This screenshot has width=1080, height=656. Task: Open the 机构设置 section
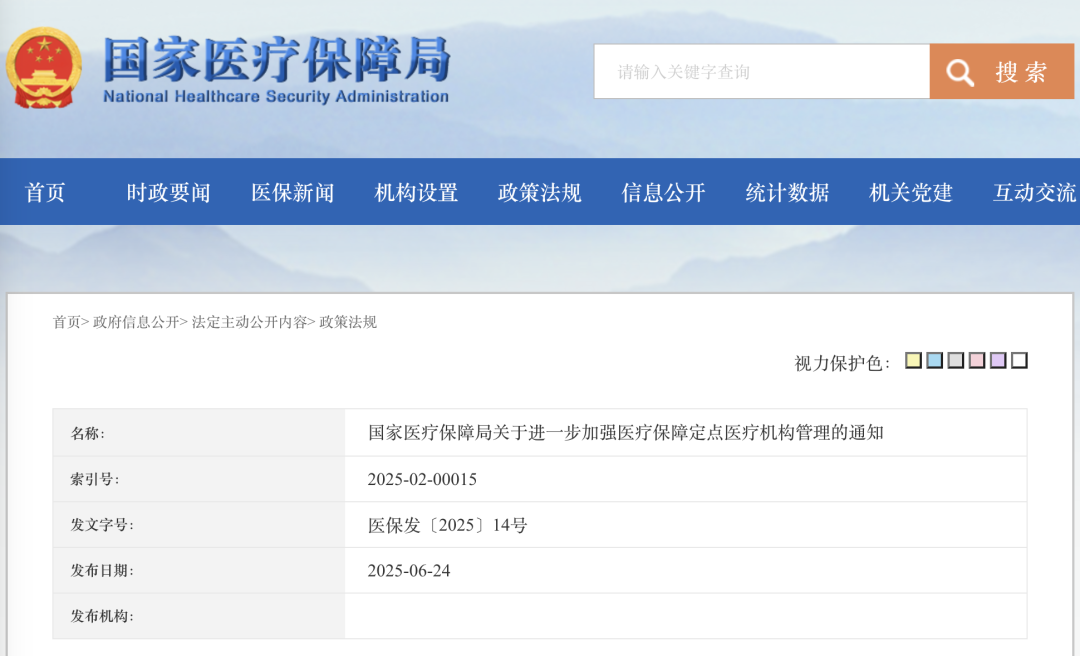coord(415,192)
